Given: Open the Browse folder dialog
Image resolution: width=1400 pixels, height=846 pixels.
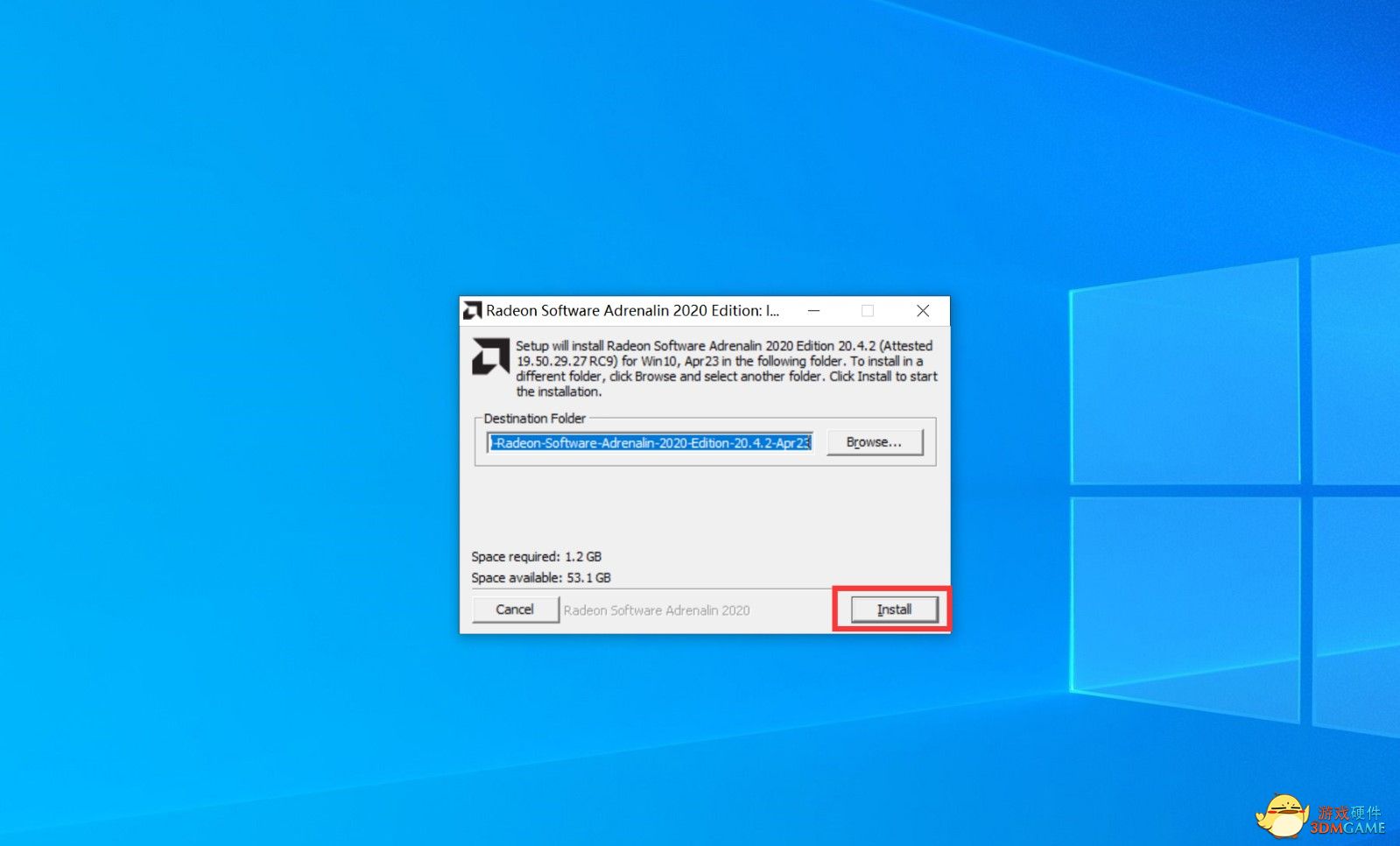Looking at the screenshot, I should click(x=875, y=442).
